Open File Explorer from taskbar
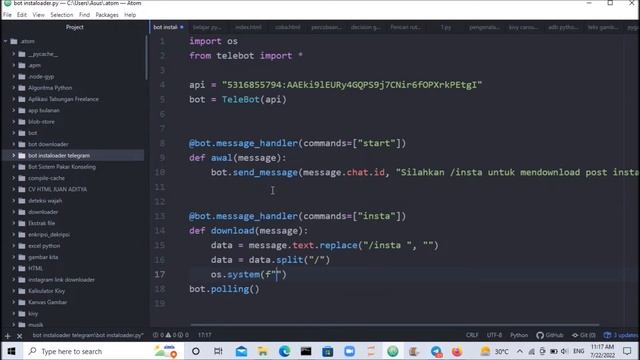640x360 pixels. point(262,351)
